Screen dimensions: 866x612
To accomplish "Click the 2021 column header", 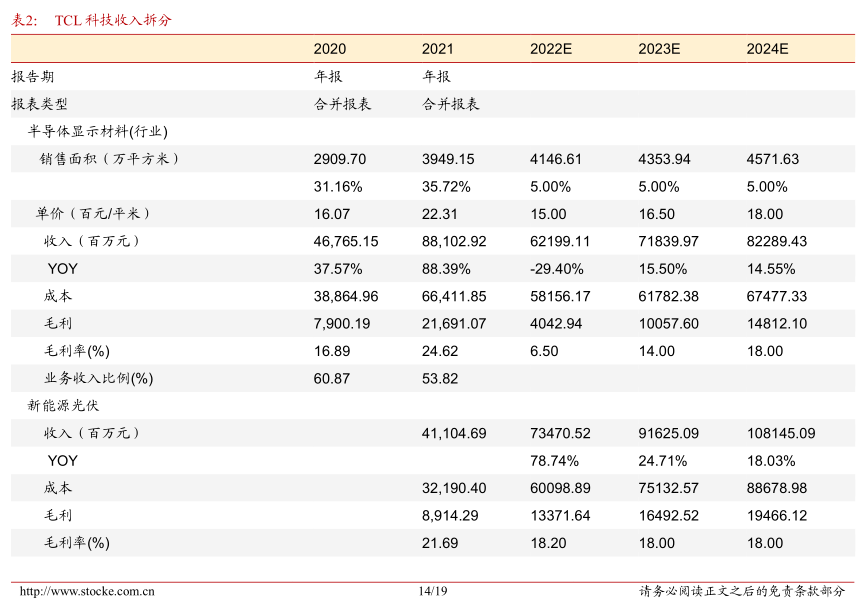I will coord(437,49).
